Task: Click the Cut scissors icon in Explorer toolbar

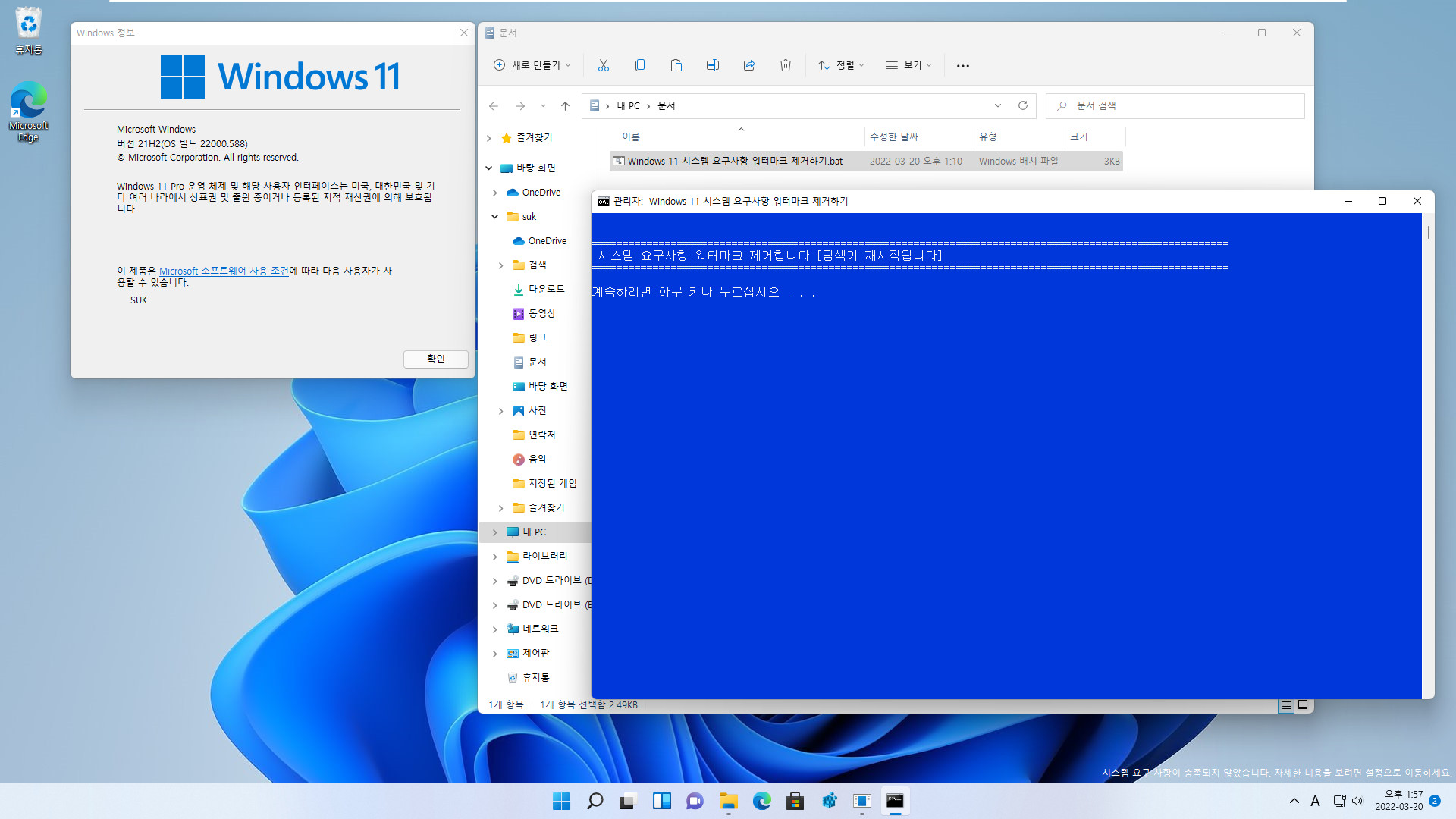Action: pyautogui.click(x=604, y=65)
